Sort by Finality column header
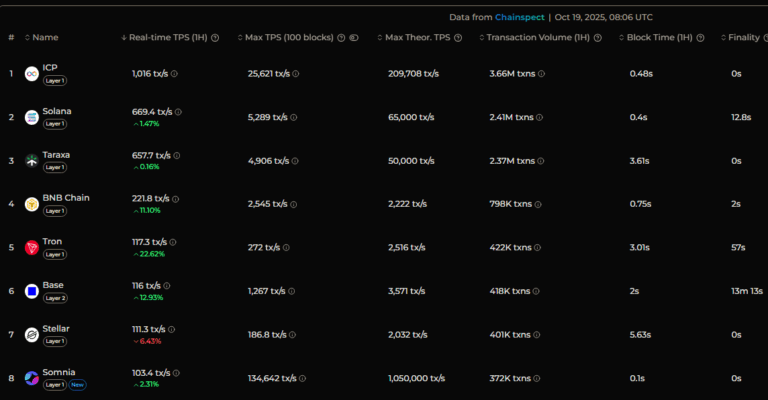Viewport: 768px width, 400px height. pyautogui.click(x=743, y=38)
